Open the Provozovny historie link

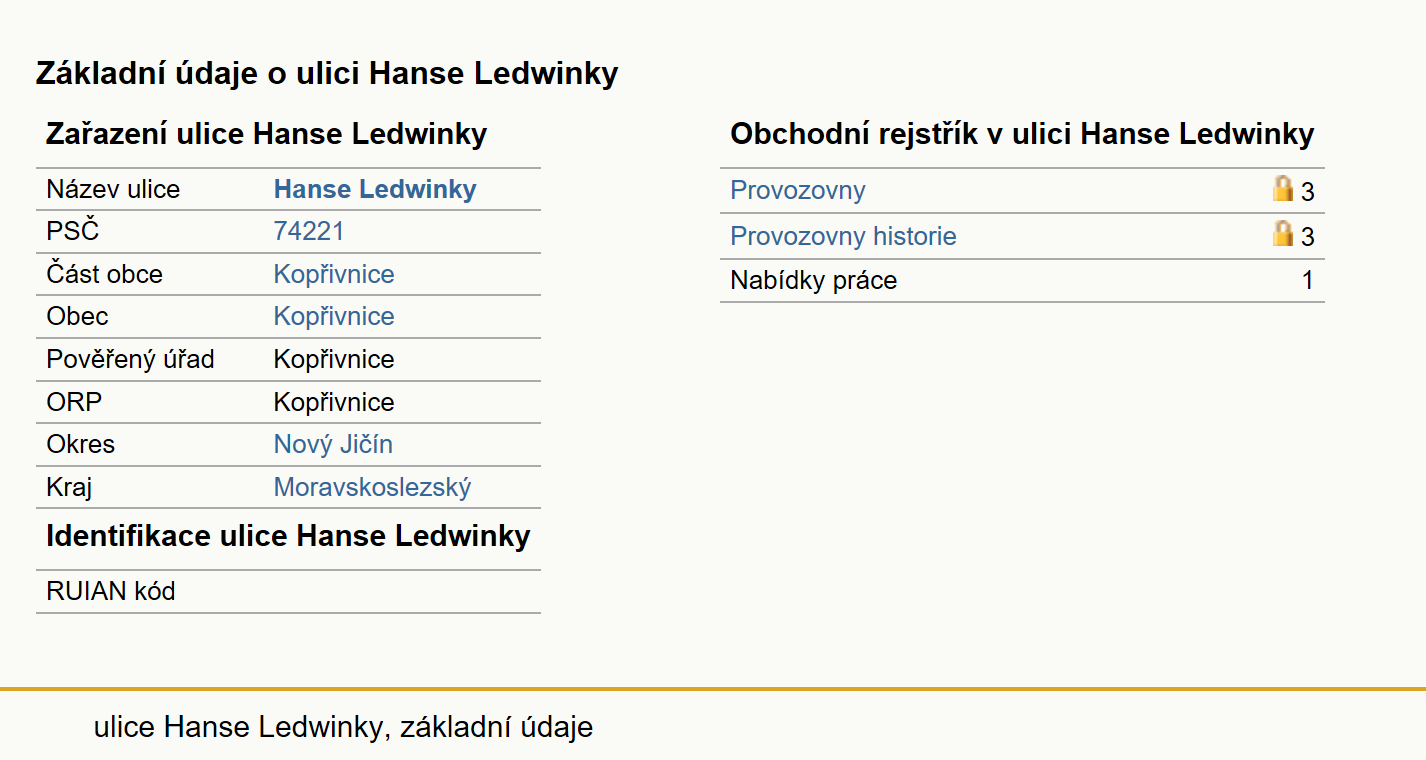click(x=843, y=236)
